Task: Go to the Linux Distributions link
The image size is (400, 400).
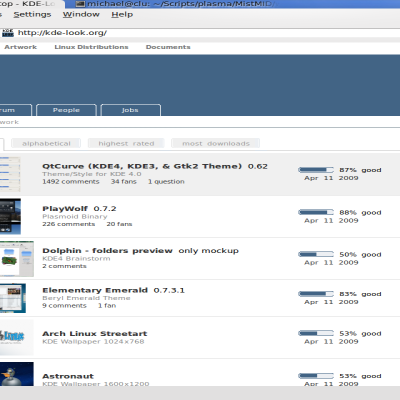Action: click(x=91, y=47)
